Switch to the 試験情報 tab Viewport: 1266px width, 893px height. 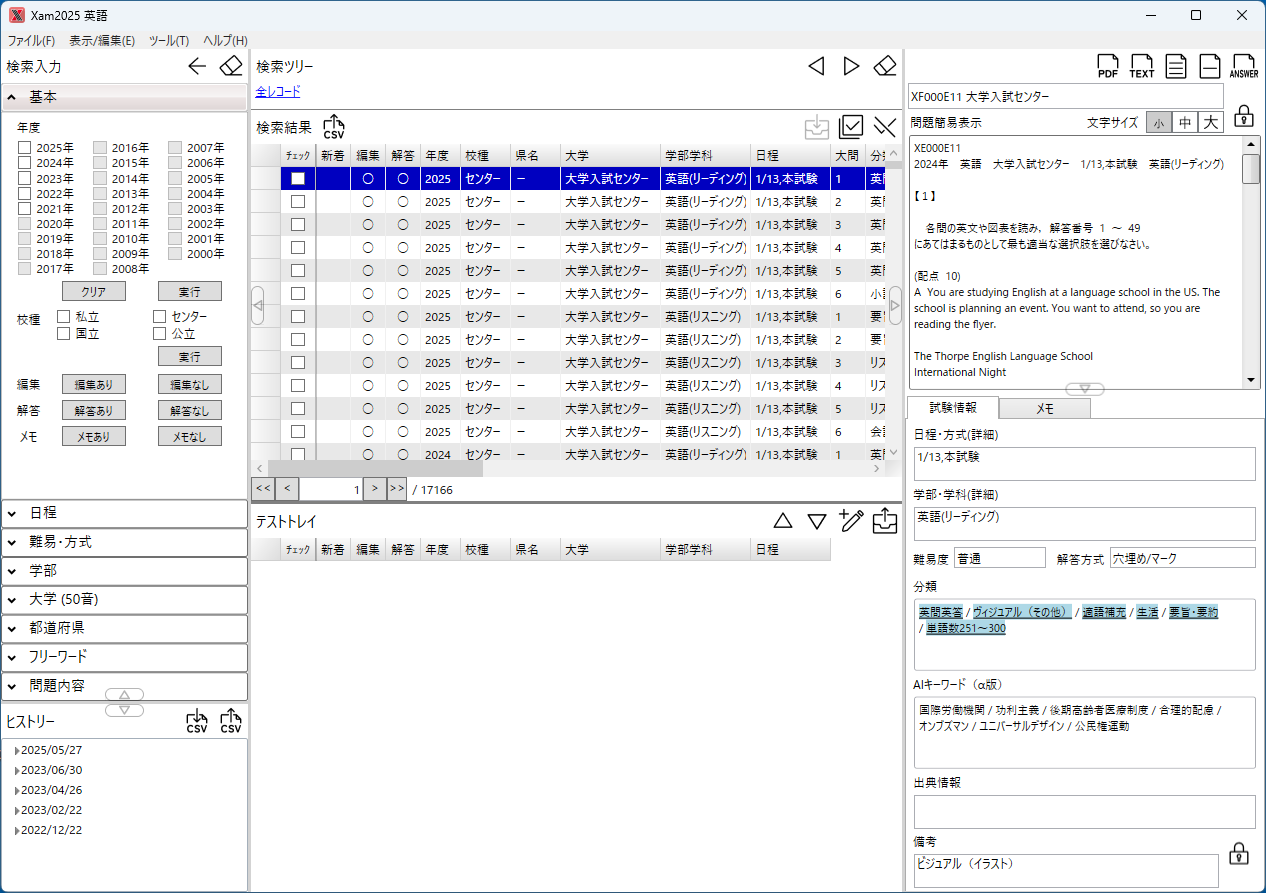(952, 407)
